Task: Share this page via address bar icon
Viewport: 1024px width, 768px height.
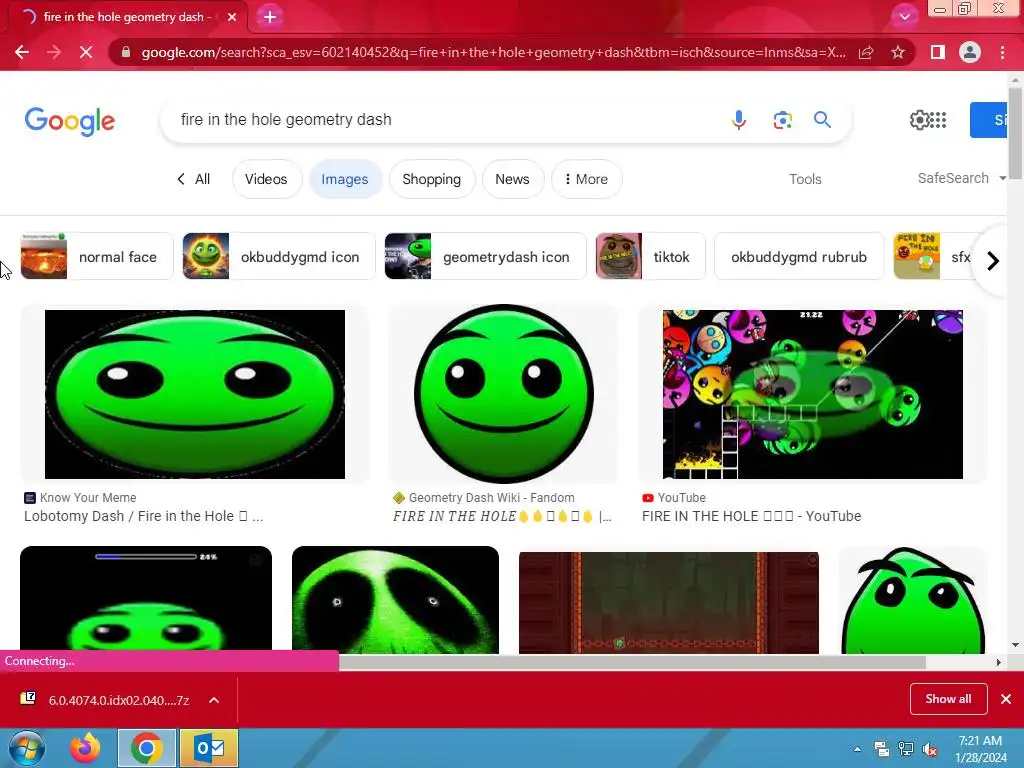Action: [x=866, y=52]
